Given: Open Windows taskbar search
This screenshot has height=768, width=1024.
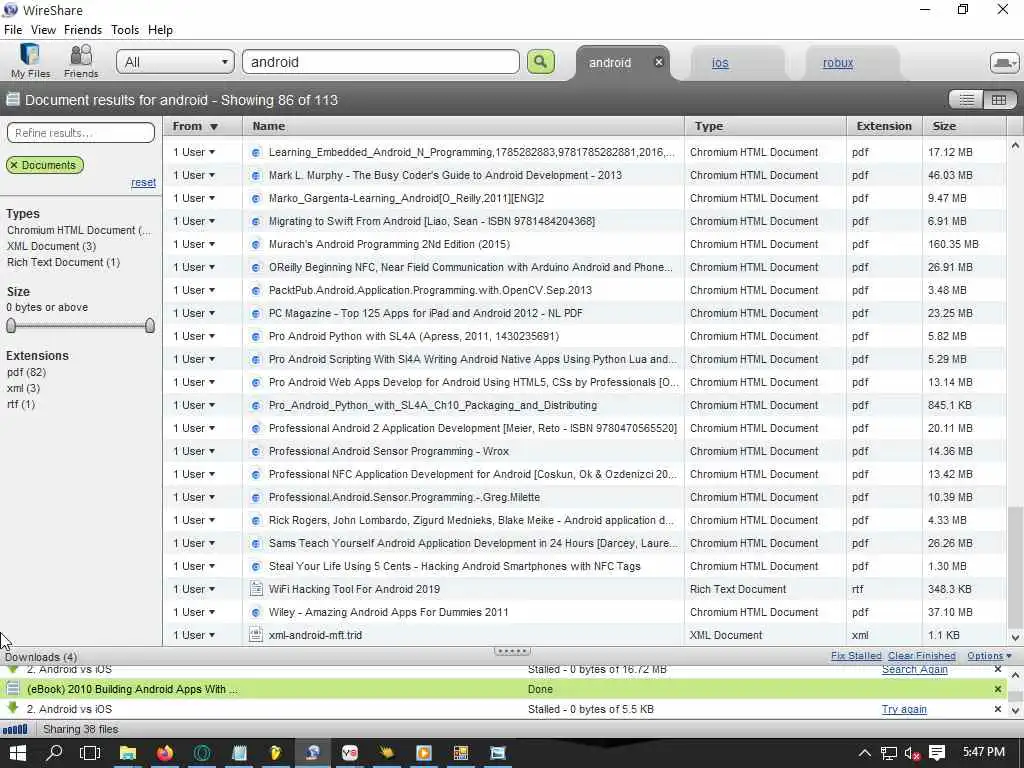Looking at the screenshot, I should tap(54, 753).
